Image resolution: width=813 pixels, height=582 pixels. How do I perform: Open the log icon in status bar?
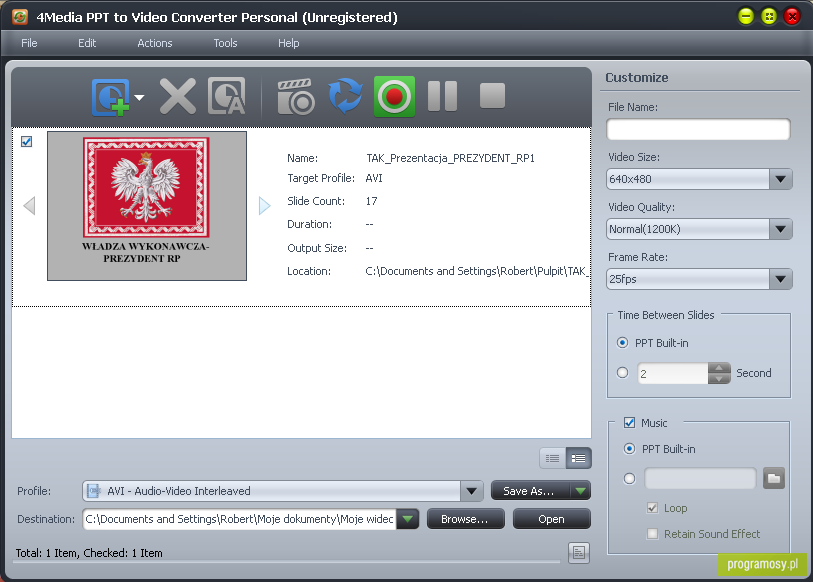(x=579, y=553)
